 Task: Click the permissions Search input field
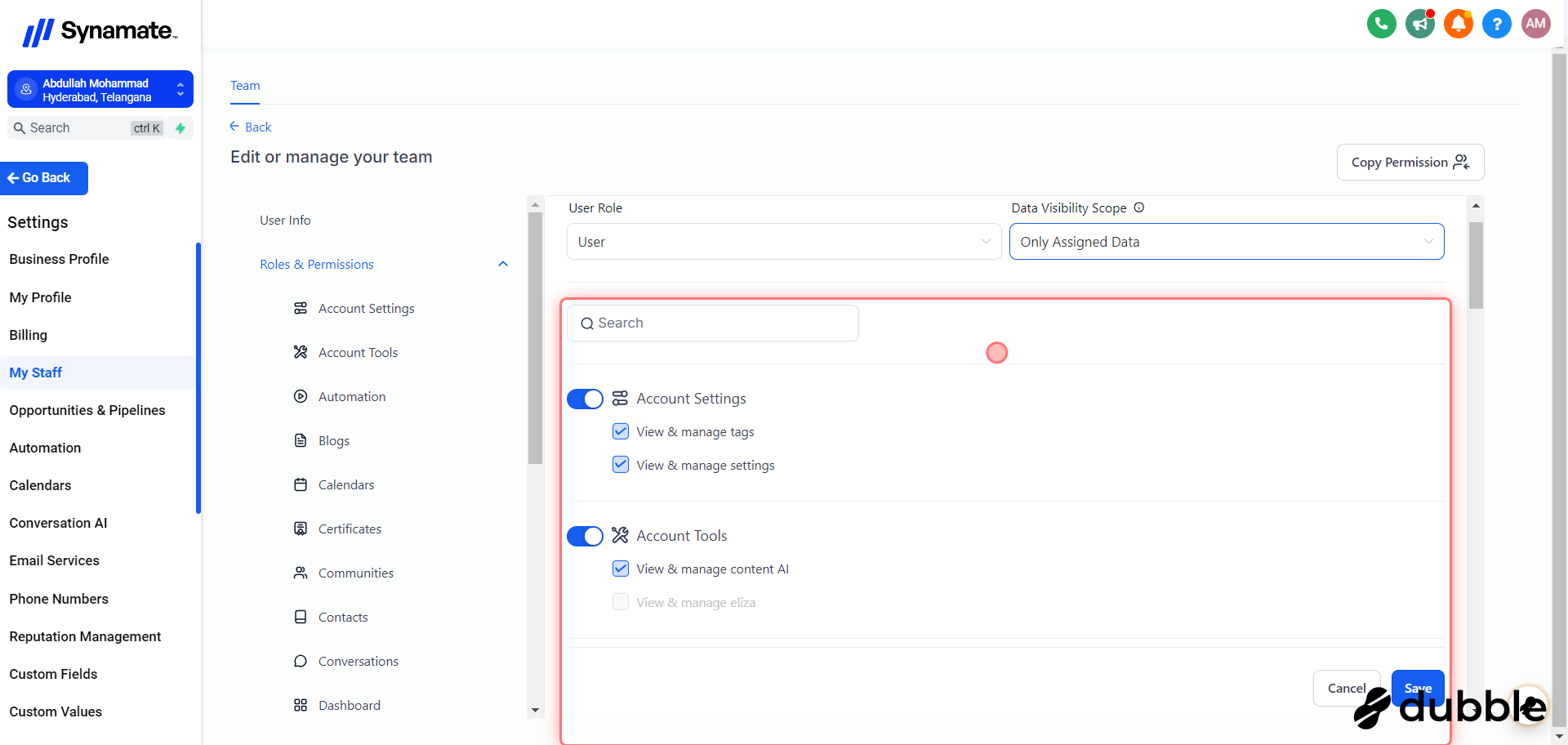pos(712,323)
